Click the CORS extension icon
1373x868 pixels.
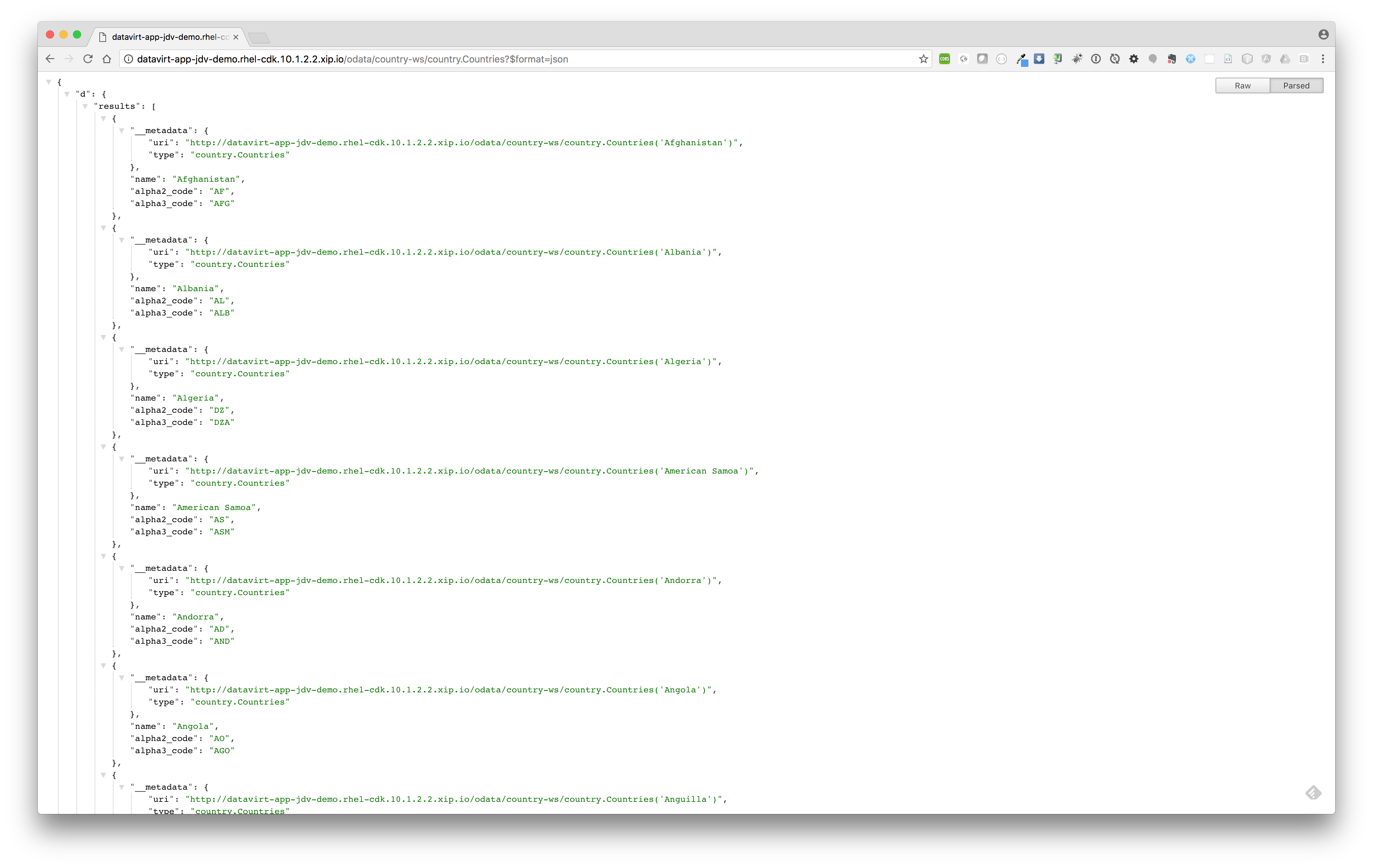click(x=944, y=59)
